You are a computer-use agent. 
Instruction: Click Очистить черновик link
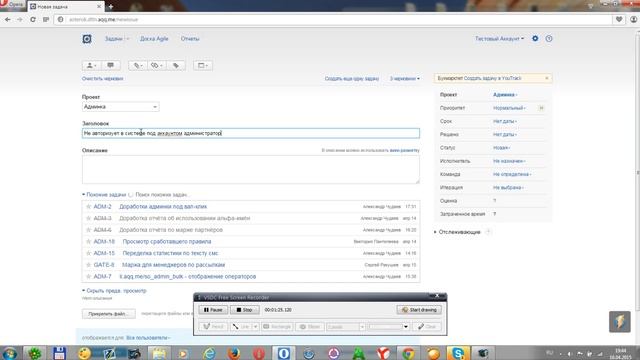pos(102,78)
